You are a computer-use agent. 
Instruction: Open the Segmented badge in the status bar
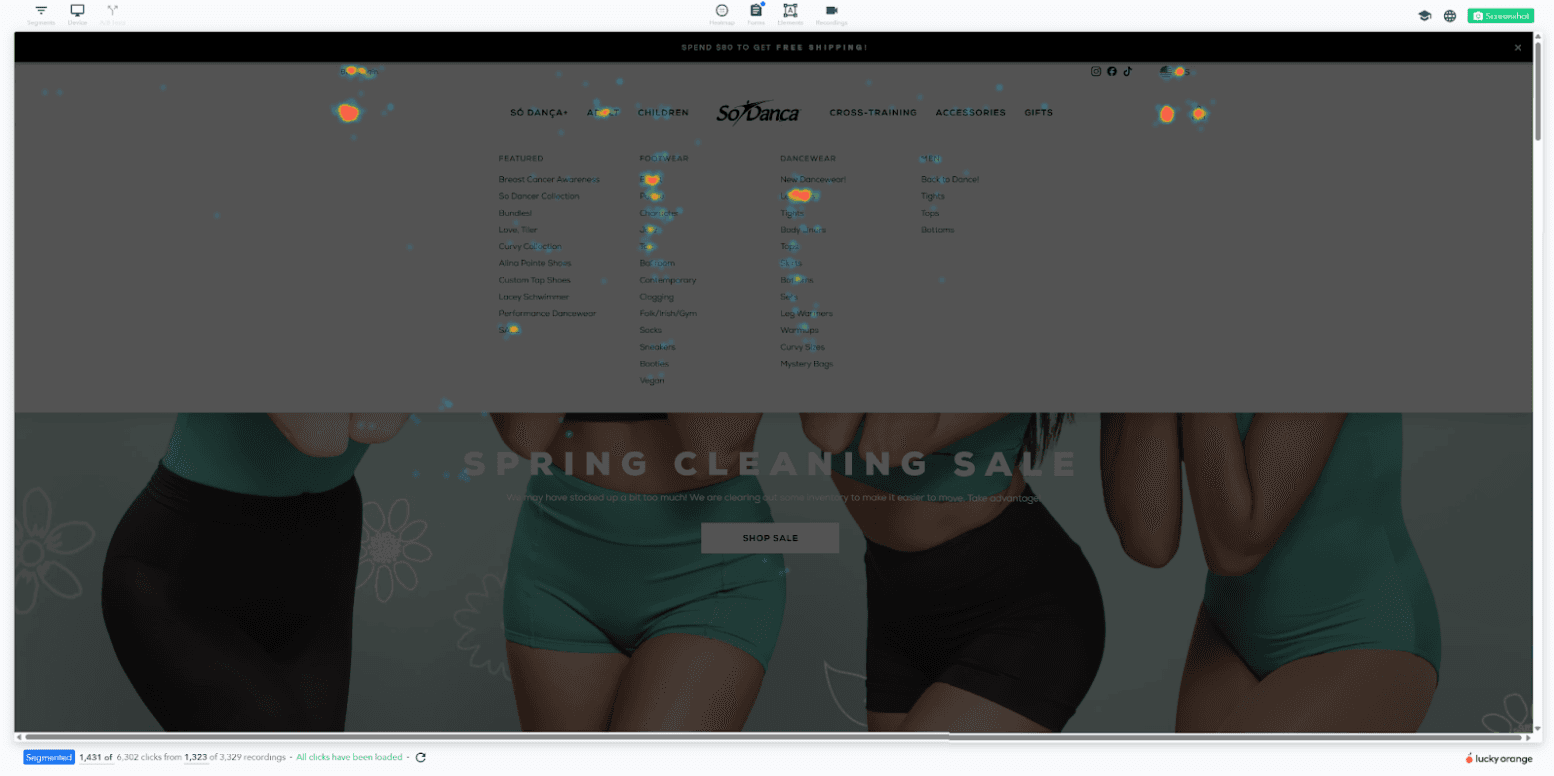click(48, 757)
